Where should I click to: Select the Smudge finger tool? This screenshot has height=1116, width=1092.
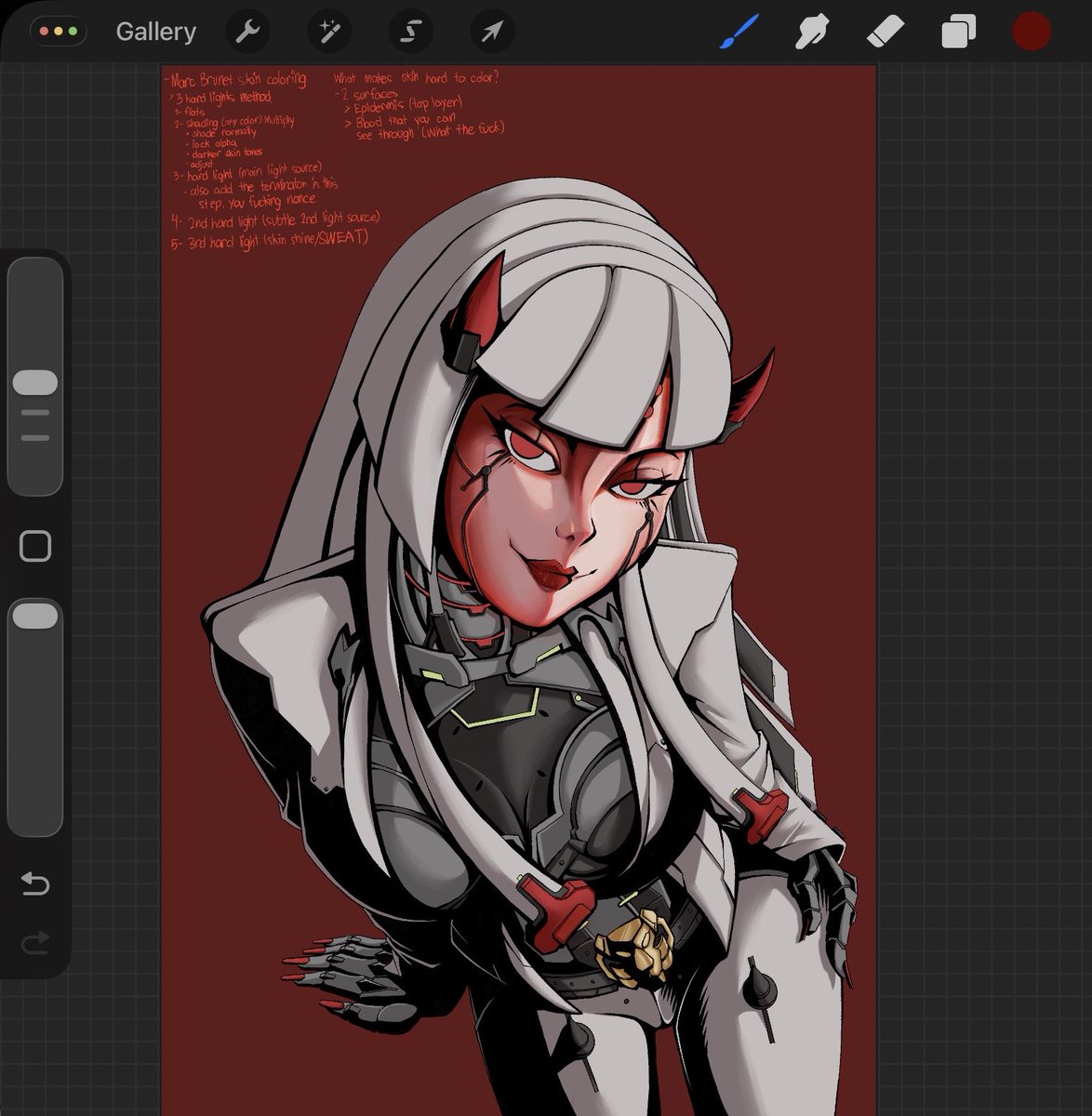point(812,32)
